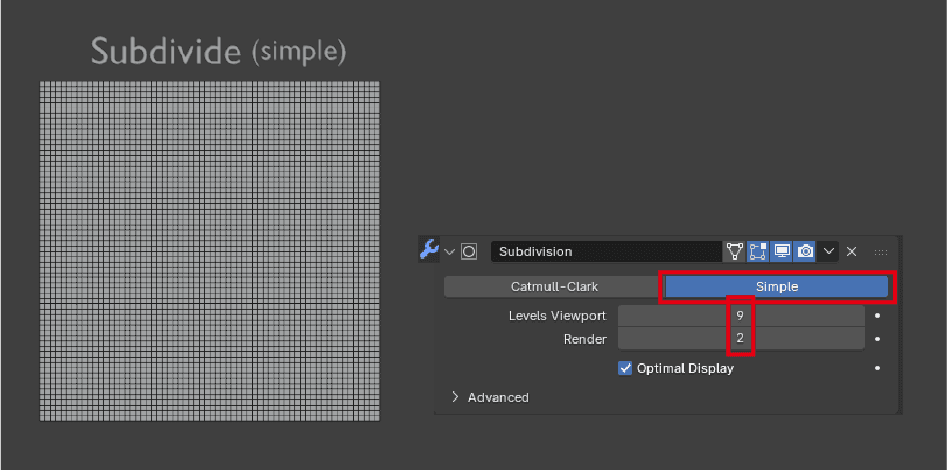Toggle On Cage display for the modifier
This screenshot has height=470, width=947.
coord(735,251)
